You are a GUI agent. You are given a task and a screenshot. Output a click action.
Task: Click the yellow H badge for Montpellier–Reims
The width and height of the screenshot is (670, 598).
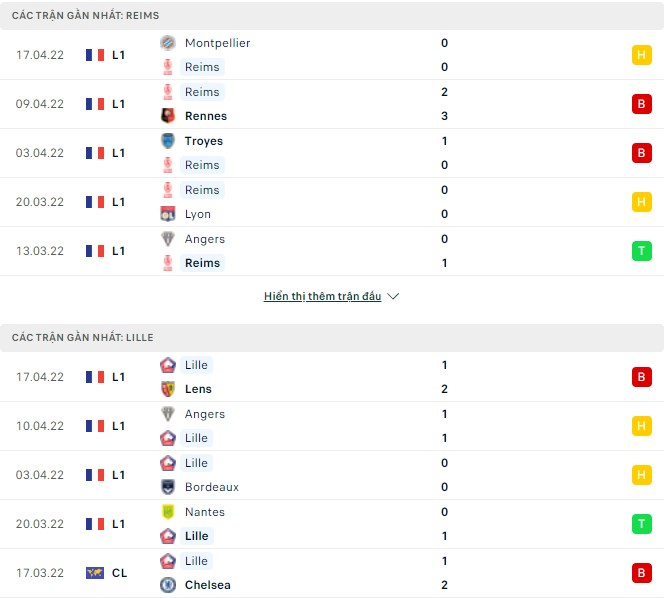(x=641, y=55)
